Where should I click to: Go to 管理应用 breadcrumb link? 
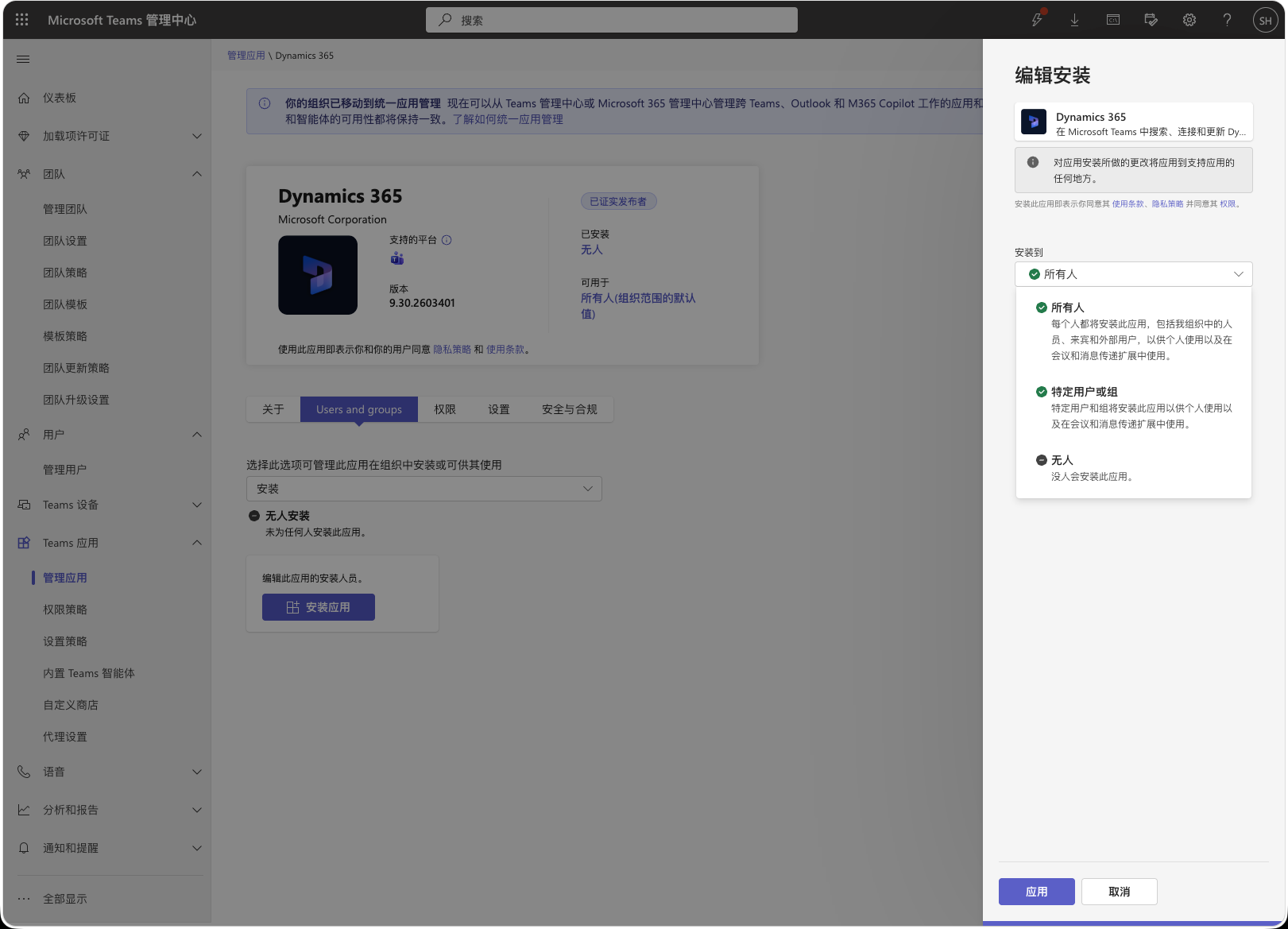246,56
